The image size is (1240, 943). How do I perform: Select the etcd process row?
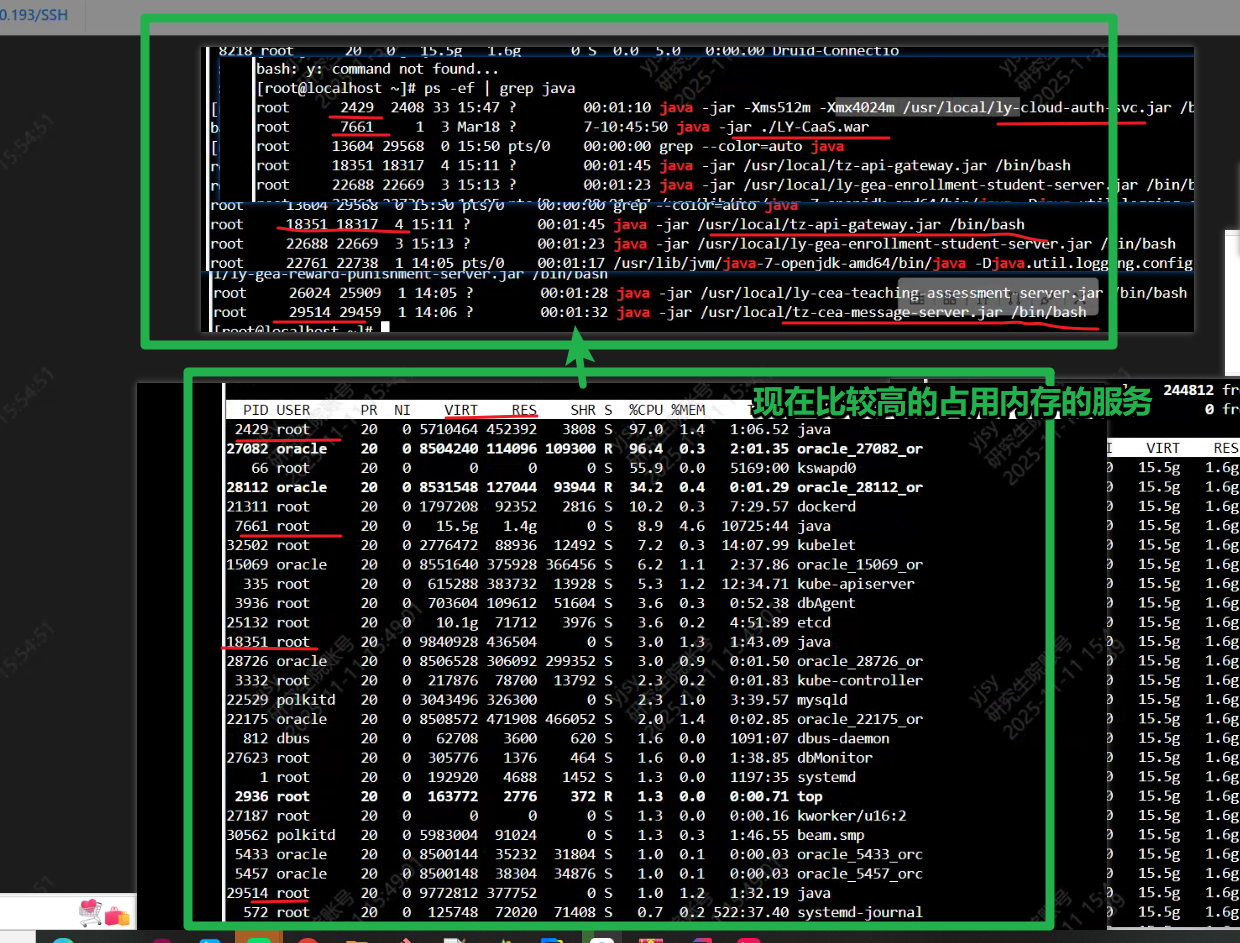click(x=574, y=623)
